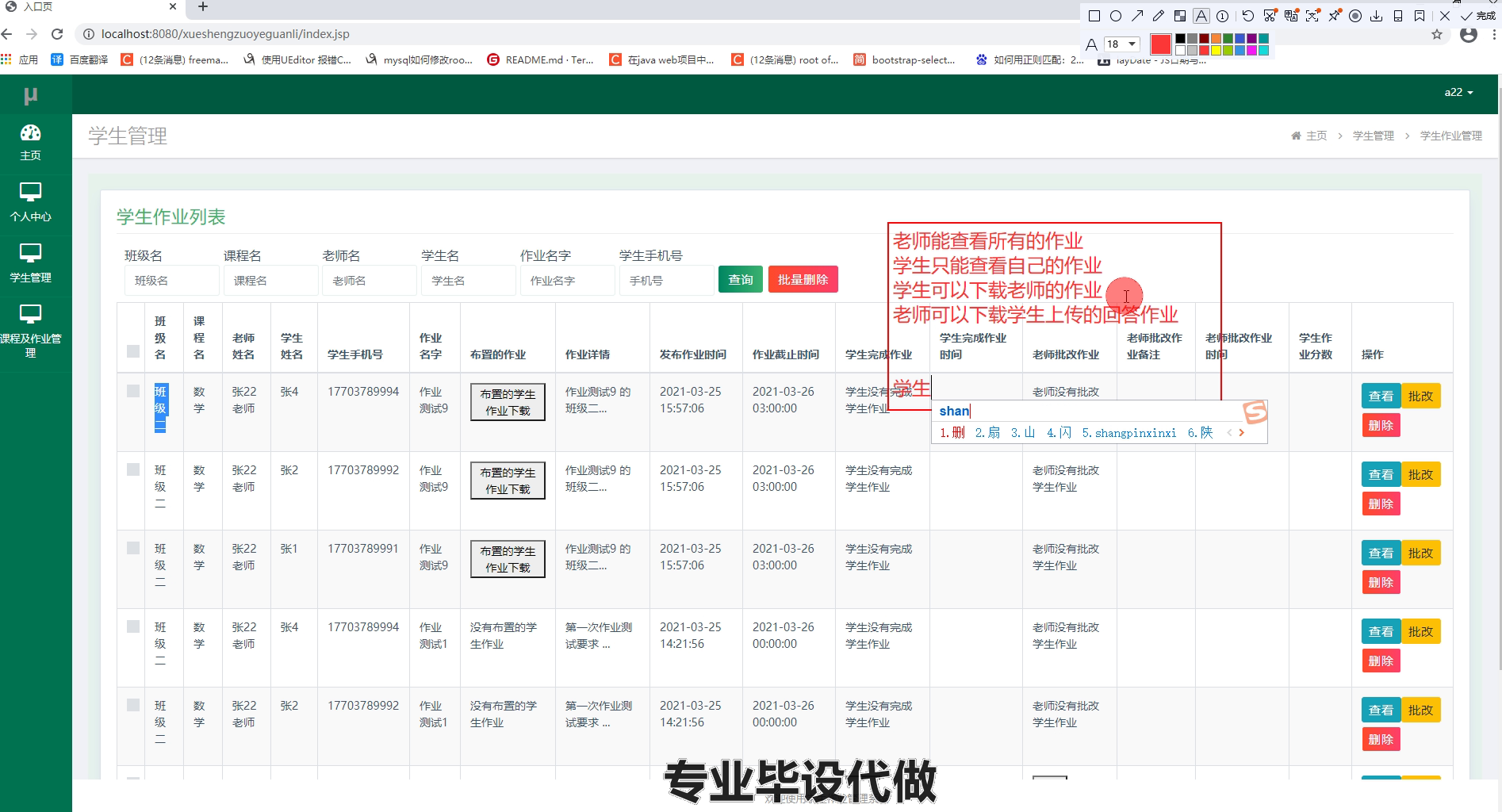
Task: Open the 个人中心 sidebar menu
Action: pos(30,203)
